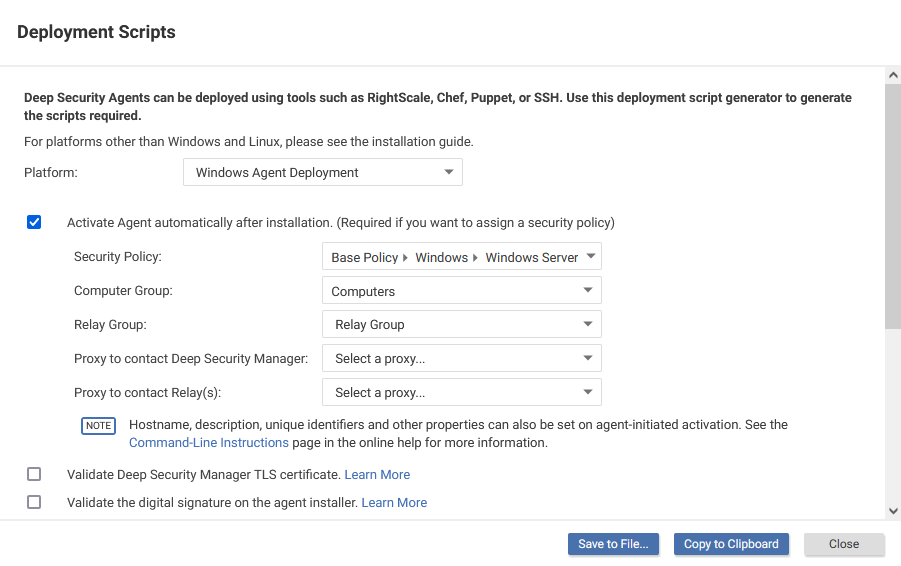Click Learn More beside digital signature
The image size is (901, 566).
(394, 503)
